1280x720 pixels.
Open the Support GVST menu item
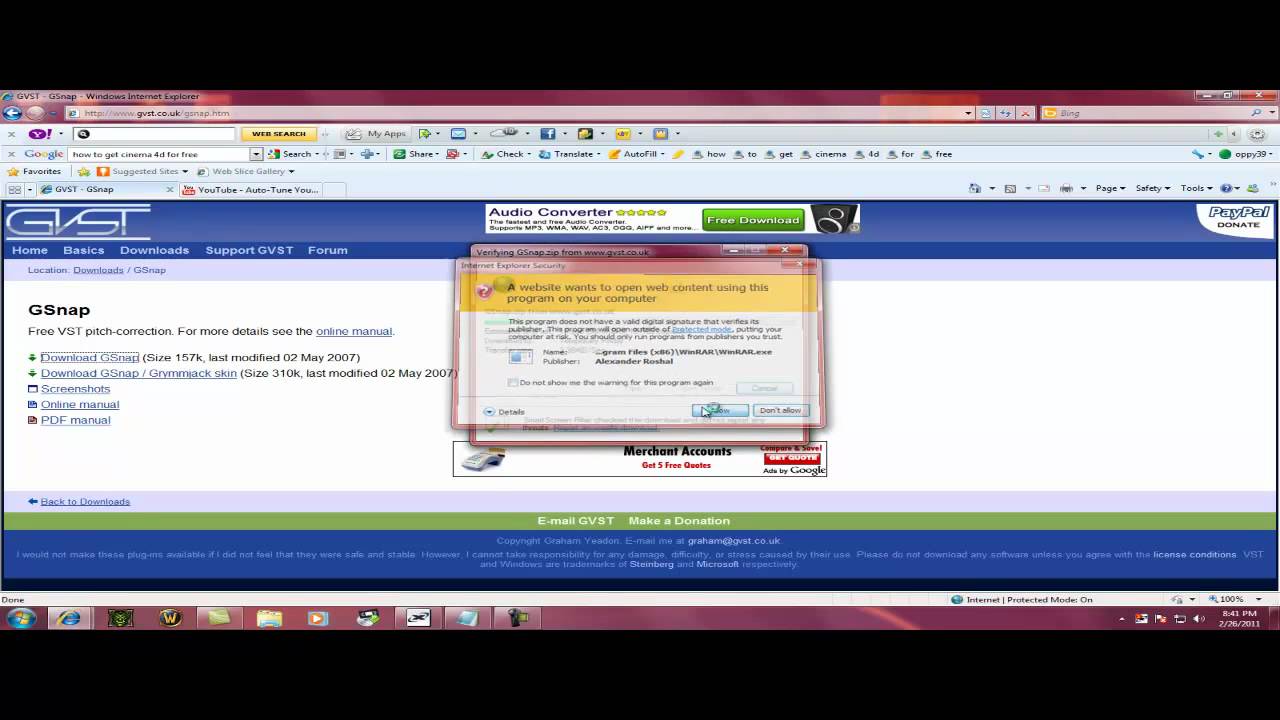click(249, 250)
